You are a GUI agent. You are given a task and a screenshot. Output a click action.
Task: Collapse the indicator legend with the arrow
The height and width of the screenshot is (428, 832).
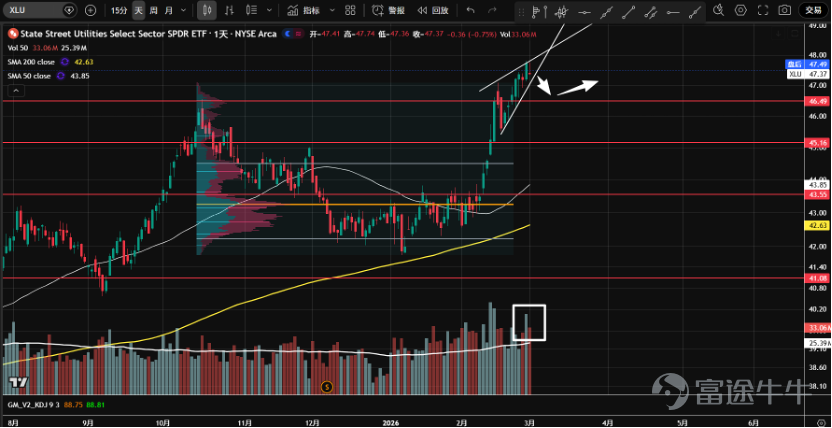coord(16,91)
